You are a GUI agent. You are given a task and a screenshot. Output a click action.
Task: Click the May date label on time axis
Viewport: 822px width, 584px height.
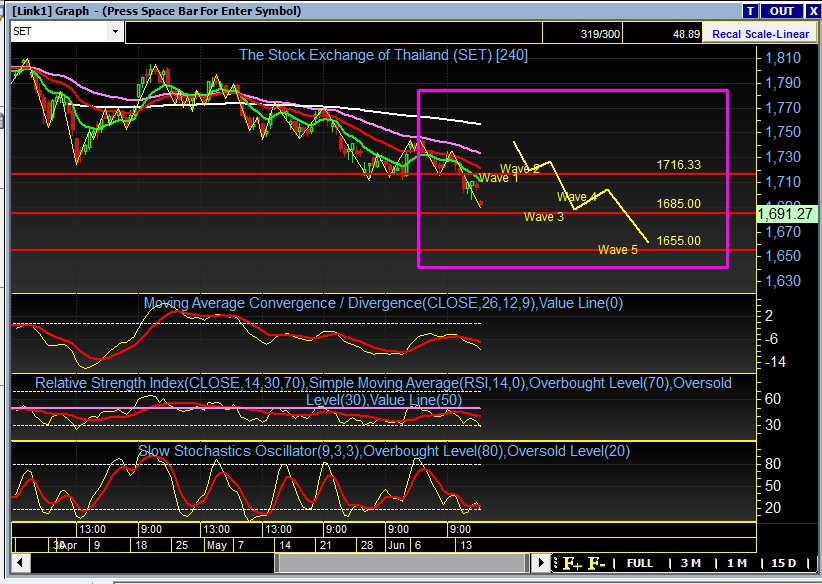click(x=217, y=545)
